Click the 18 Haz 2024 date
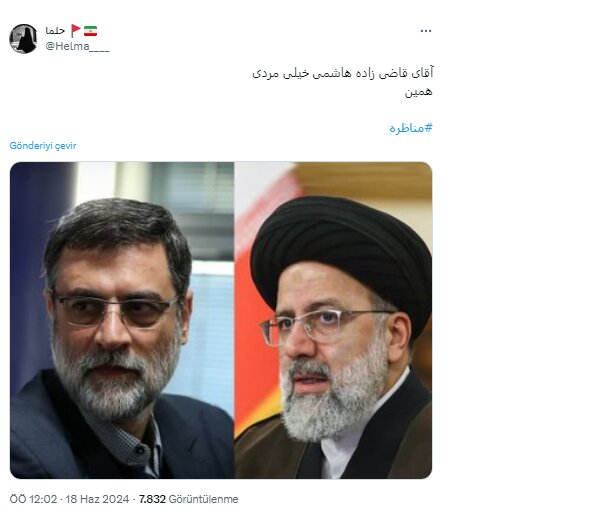This screenshot has height=519, width=600. 97,499
